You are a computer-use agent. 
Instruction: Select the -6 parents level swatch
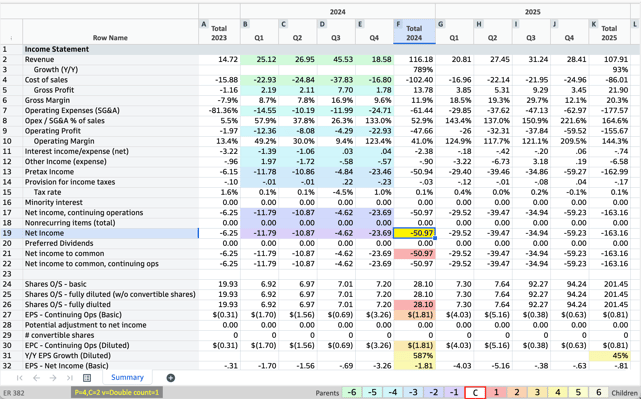pos(352,392)
